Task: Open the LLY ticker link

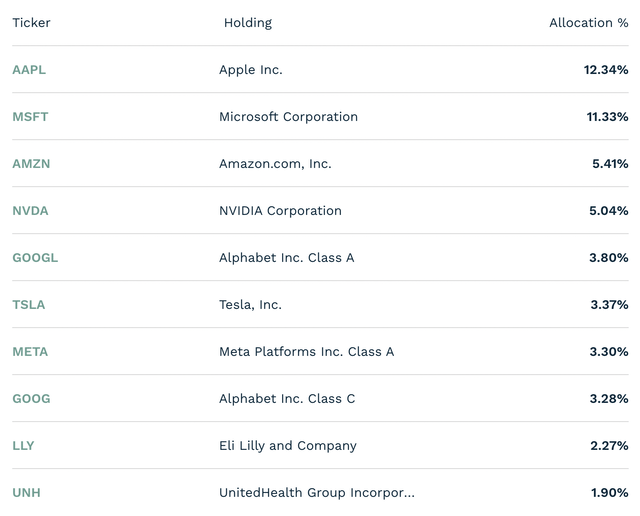Action: tap(23, 445)
